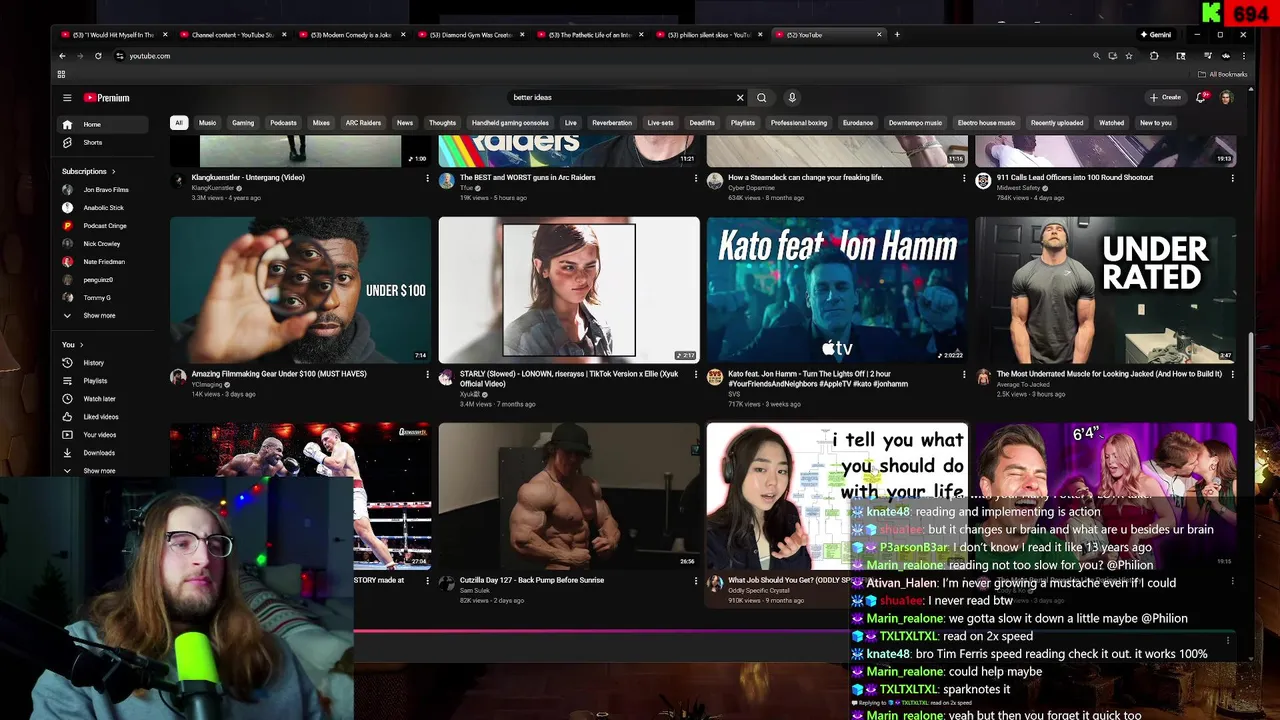Expand Show more under Subscriptions

click(103, 316)
